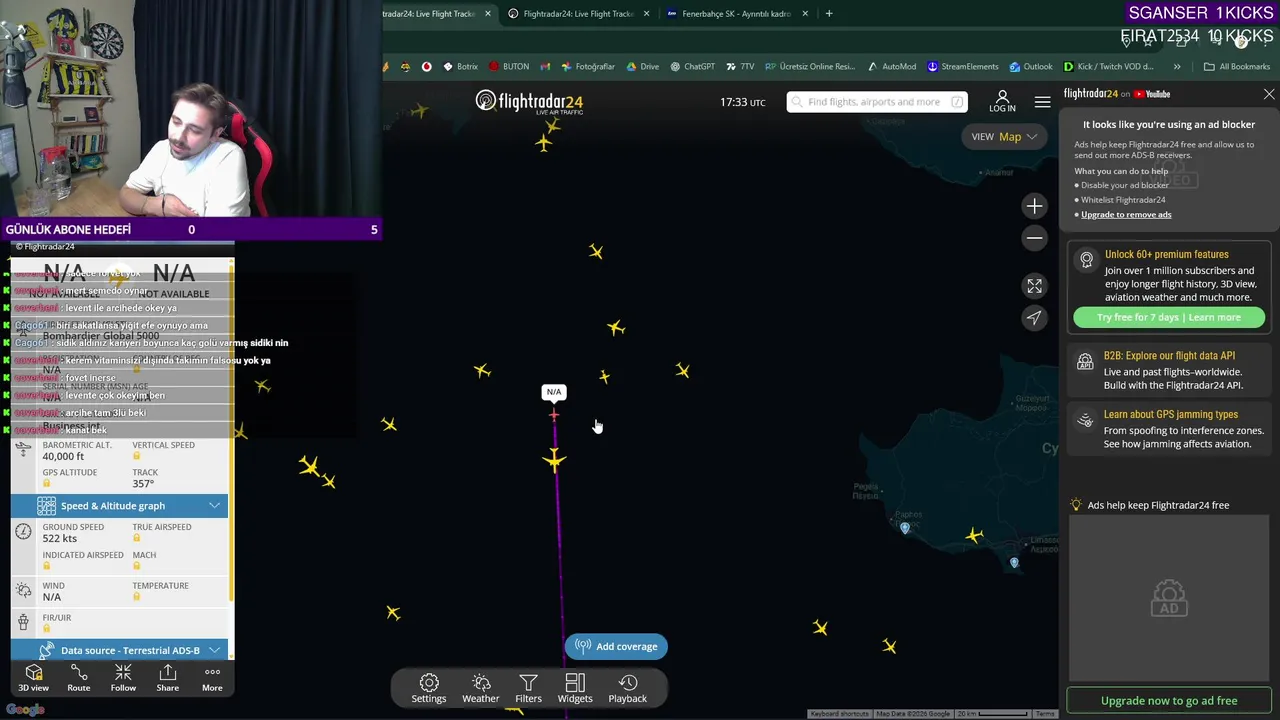This screenshot has height=720, width=1280.
Task: Open B2B: Explore our flight data API
Action: pos(1169,370)
